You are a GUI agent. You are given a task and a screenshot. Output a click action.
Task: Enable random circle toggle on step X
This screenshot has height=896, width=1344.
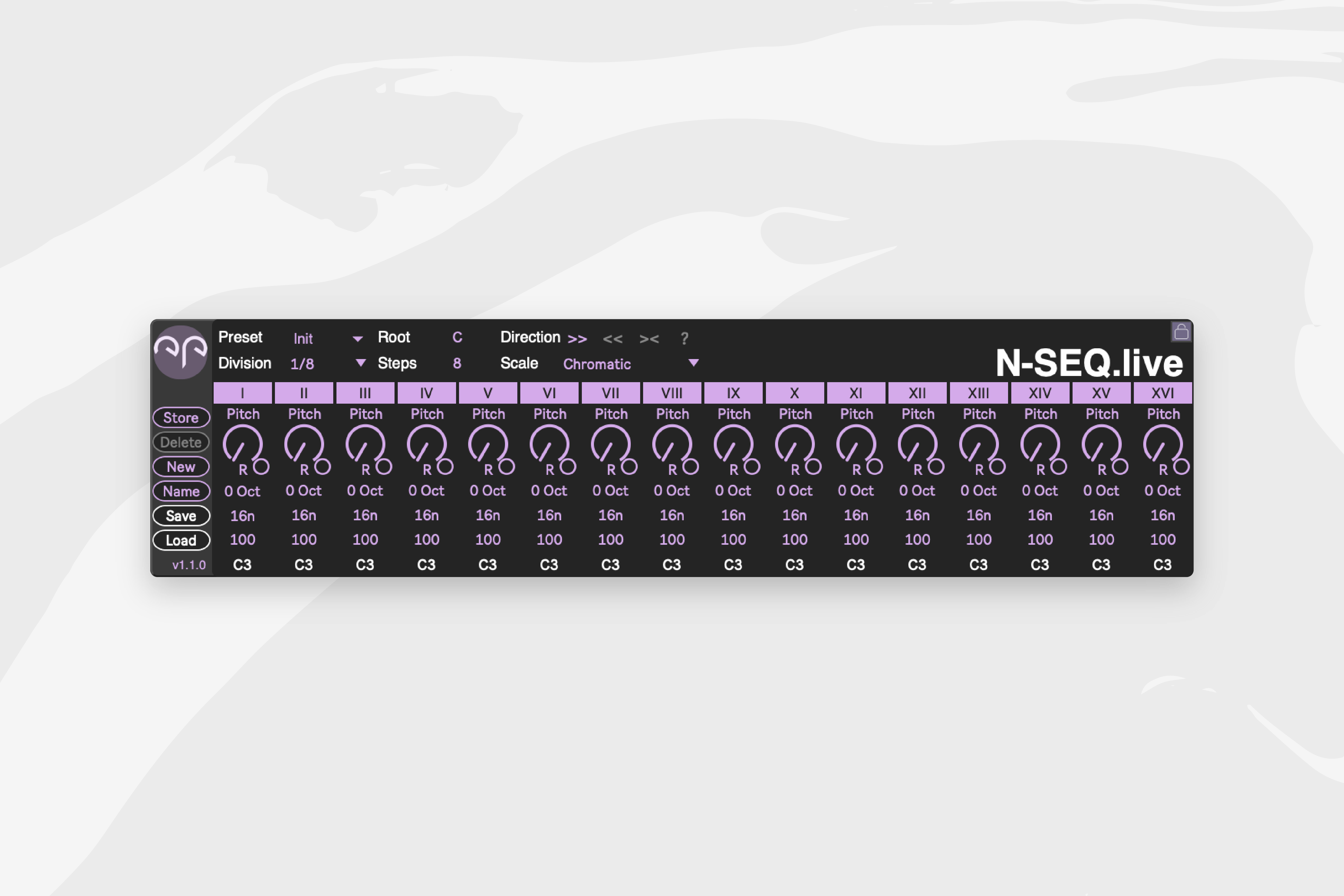click(813, 467)
